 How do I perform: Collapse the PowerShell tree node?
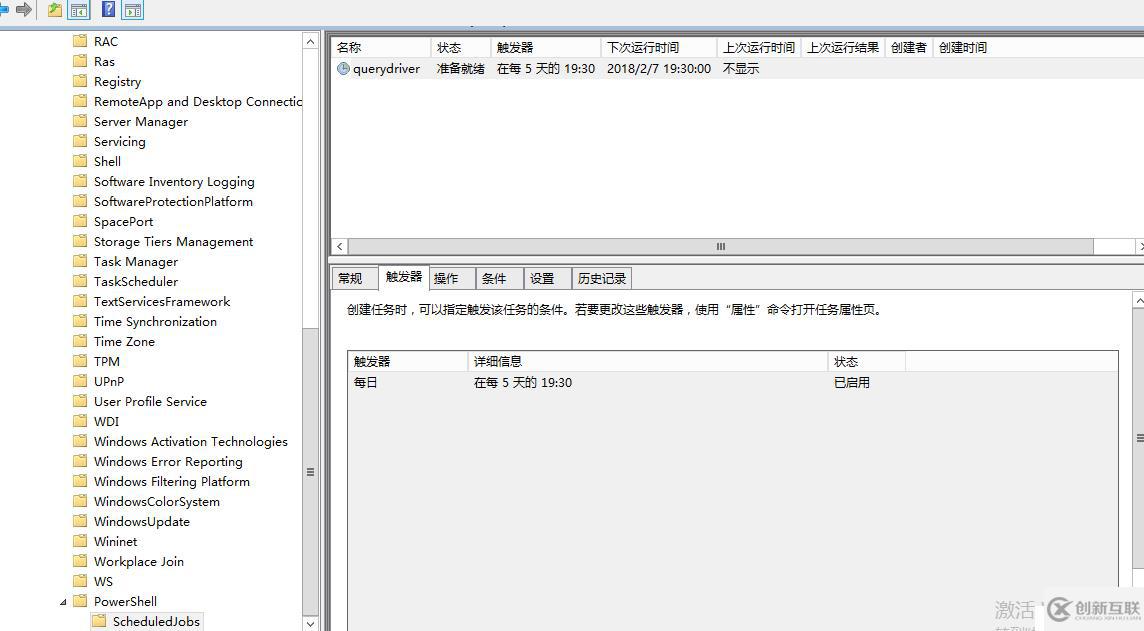tap(62, 601)
